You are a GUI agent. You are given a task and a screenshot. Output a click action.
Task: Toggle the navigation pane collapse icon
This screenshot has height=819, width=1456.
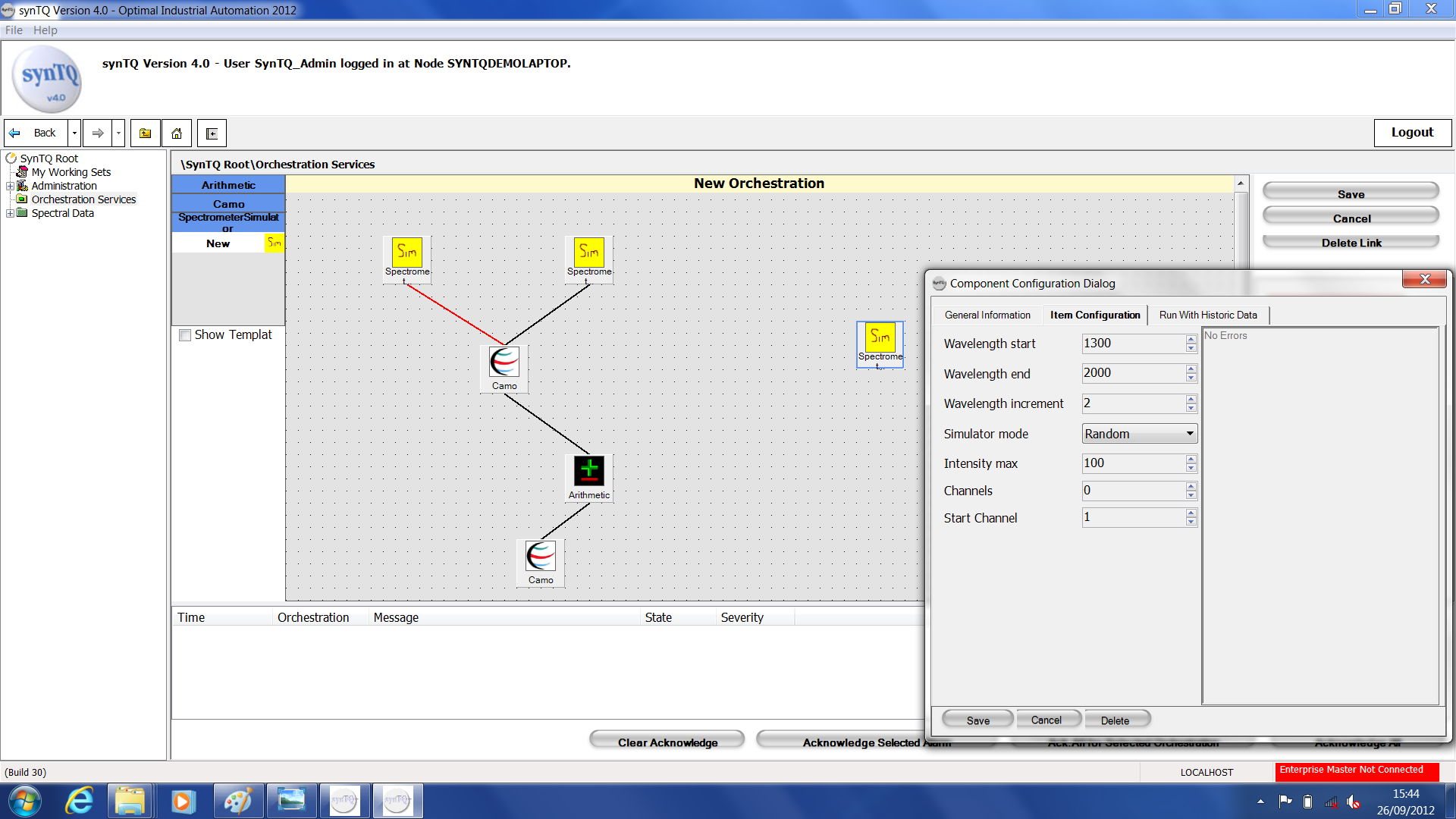coord(212,133)
